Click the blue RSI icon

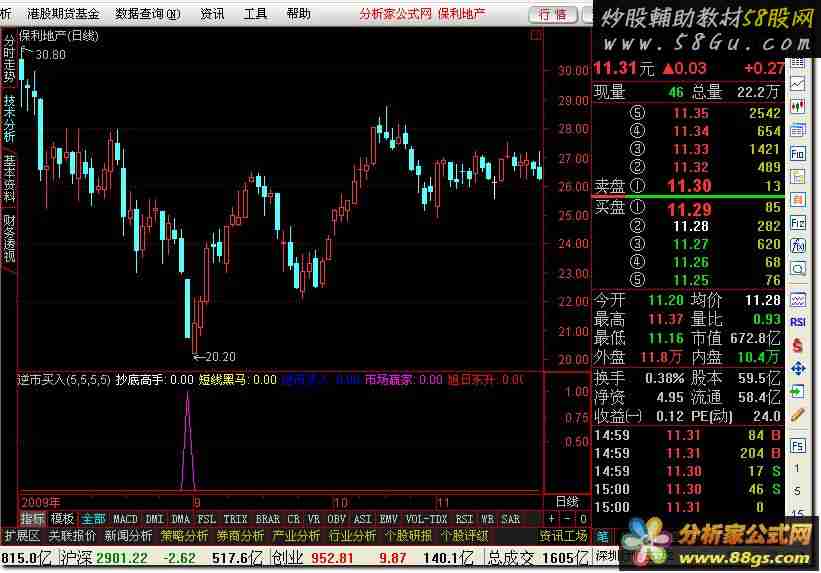[x=798, y=322]
